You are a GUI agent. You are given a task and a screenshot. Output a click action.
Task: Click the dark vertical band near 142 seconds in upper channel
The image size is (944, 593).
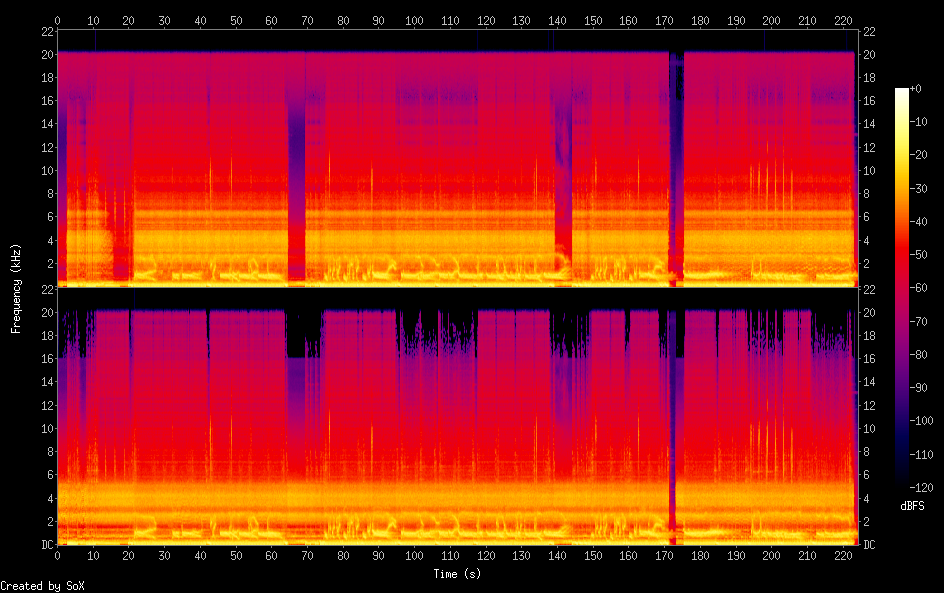click(x=563, y=170)
